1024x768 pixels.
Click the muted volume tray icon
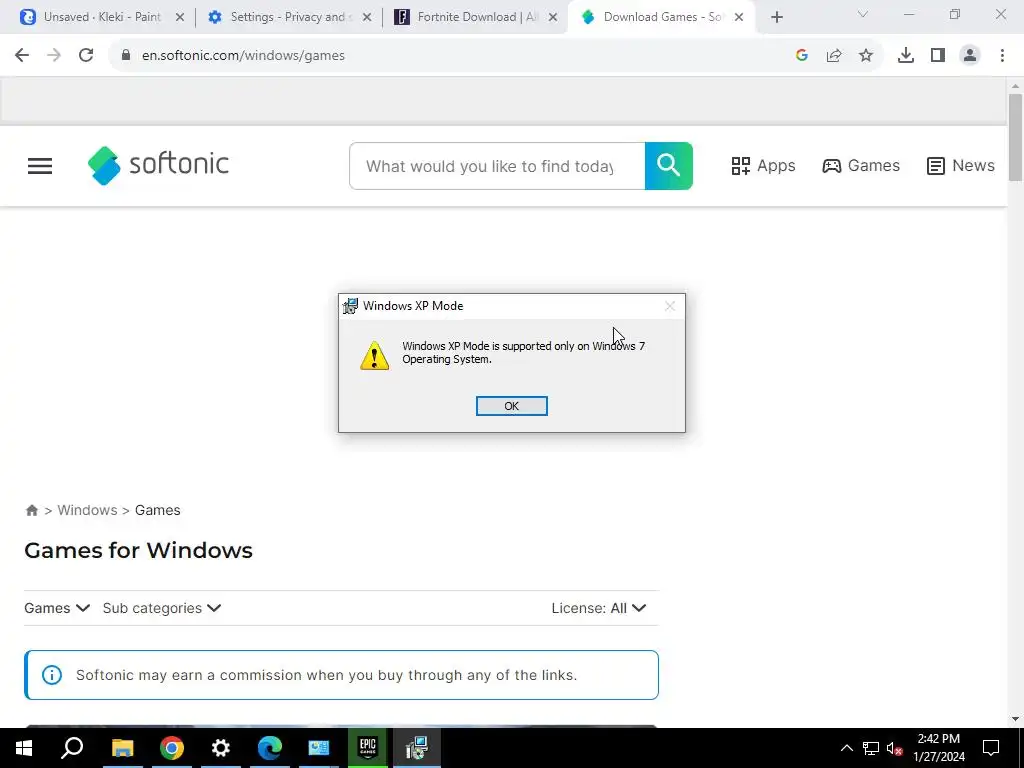[x=895, y=748]
